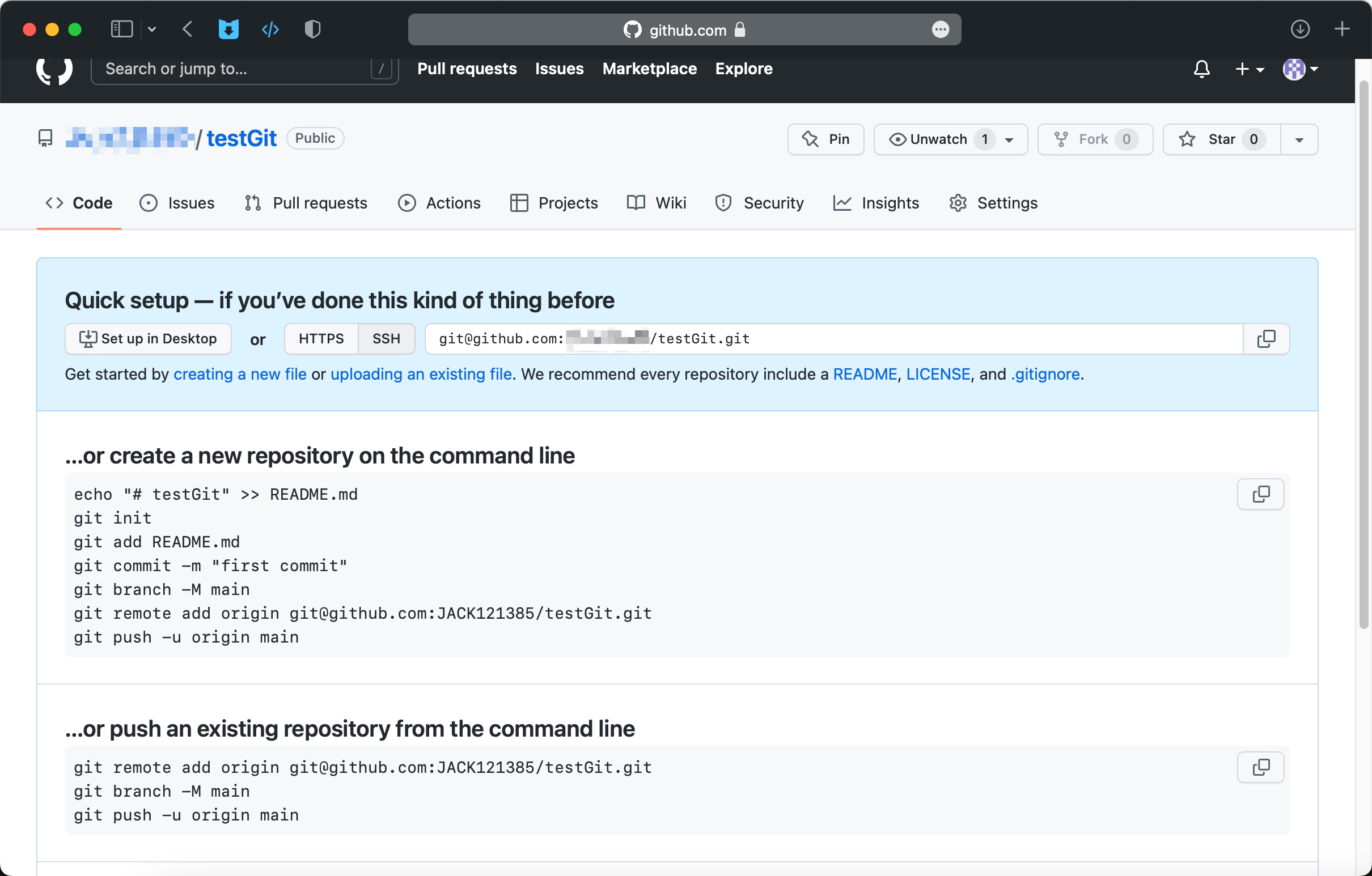Click the Fork button
This screenshot has width=1372, height=876.
tap(1095, 139)
